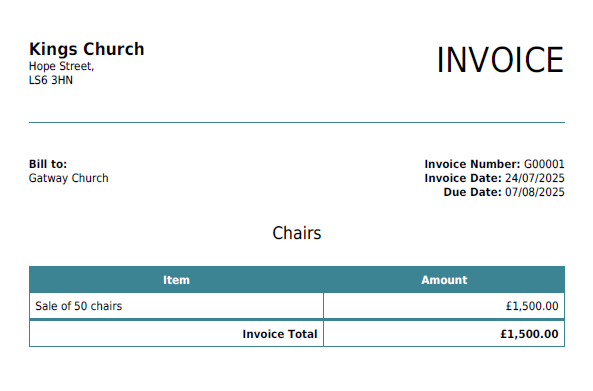
Task: Click the Invoice Total label
Action: click(x=279, y=334)
